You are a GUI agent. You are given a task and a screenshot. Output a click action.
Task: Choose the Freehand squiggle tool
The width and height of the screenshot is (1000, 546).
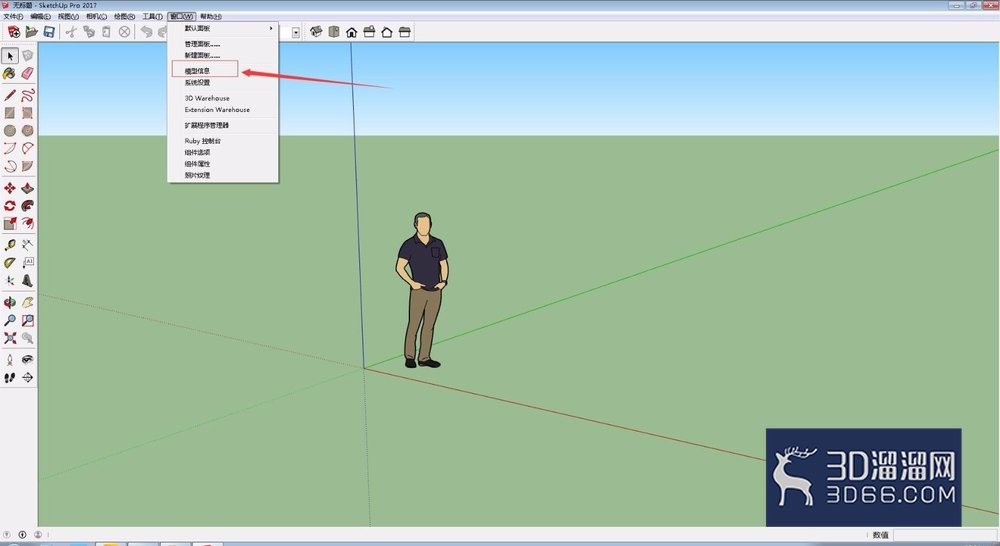pos(27,95)
